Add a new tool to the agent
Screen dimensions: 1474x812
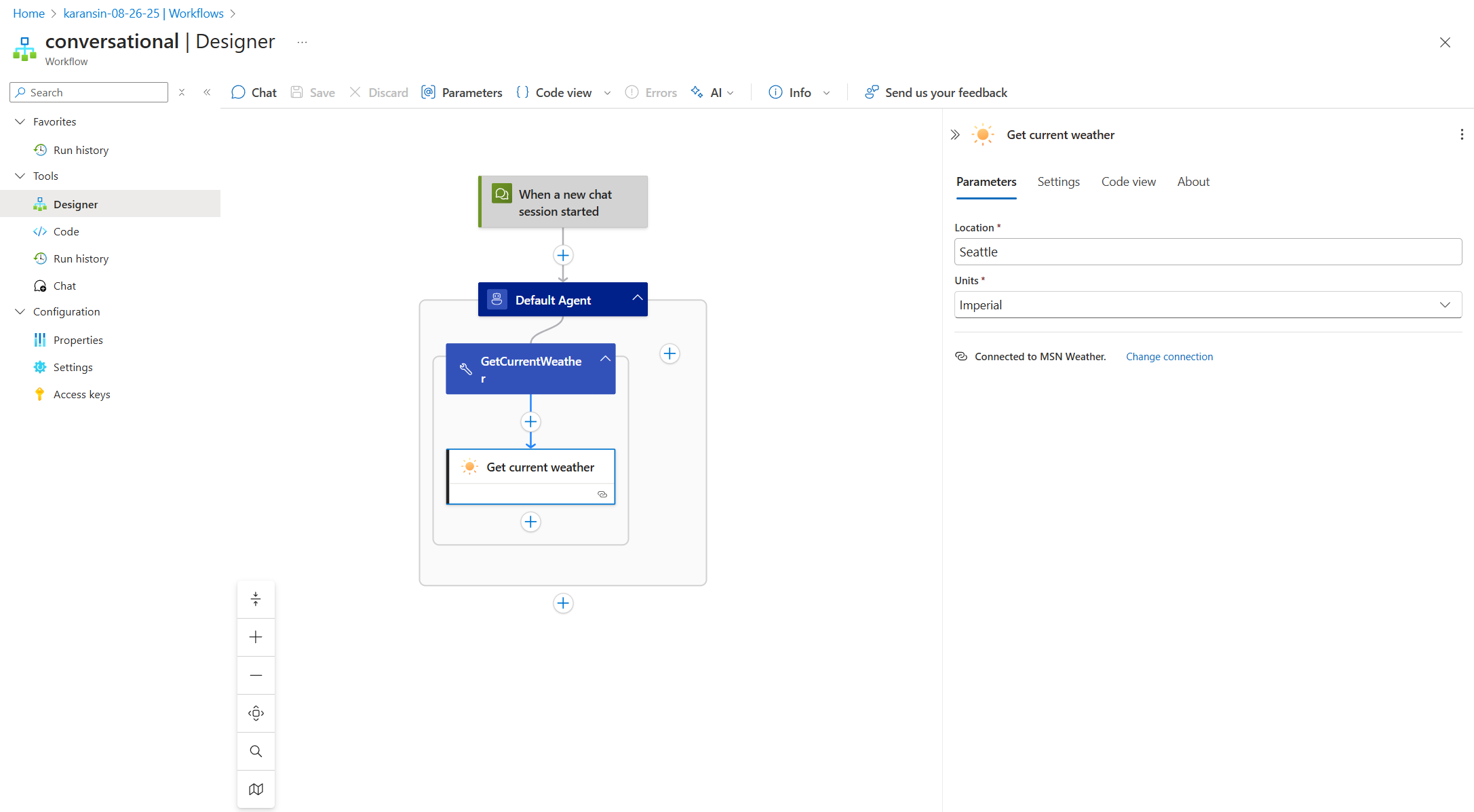670,353
